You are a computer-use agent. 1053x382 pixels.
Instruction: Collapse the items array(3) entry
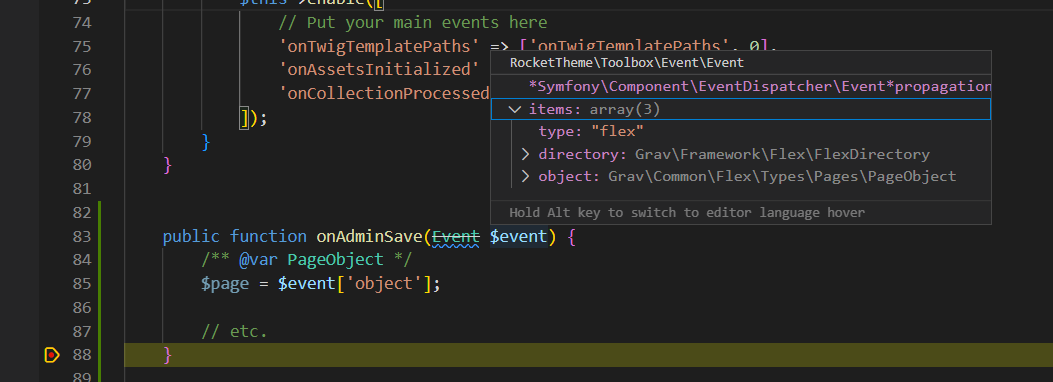click(516, 109)
